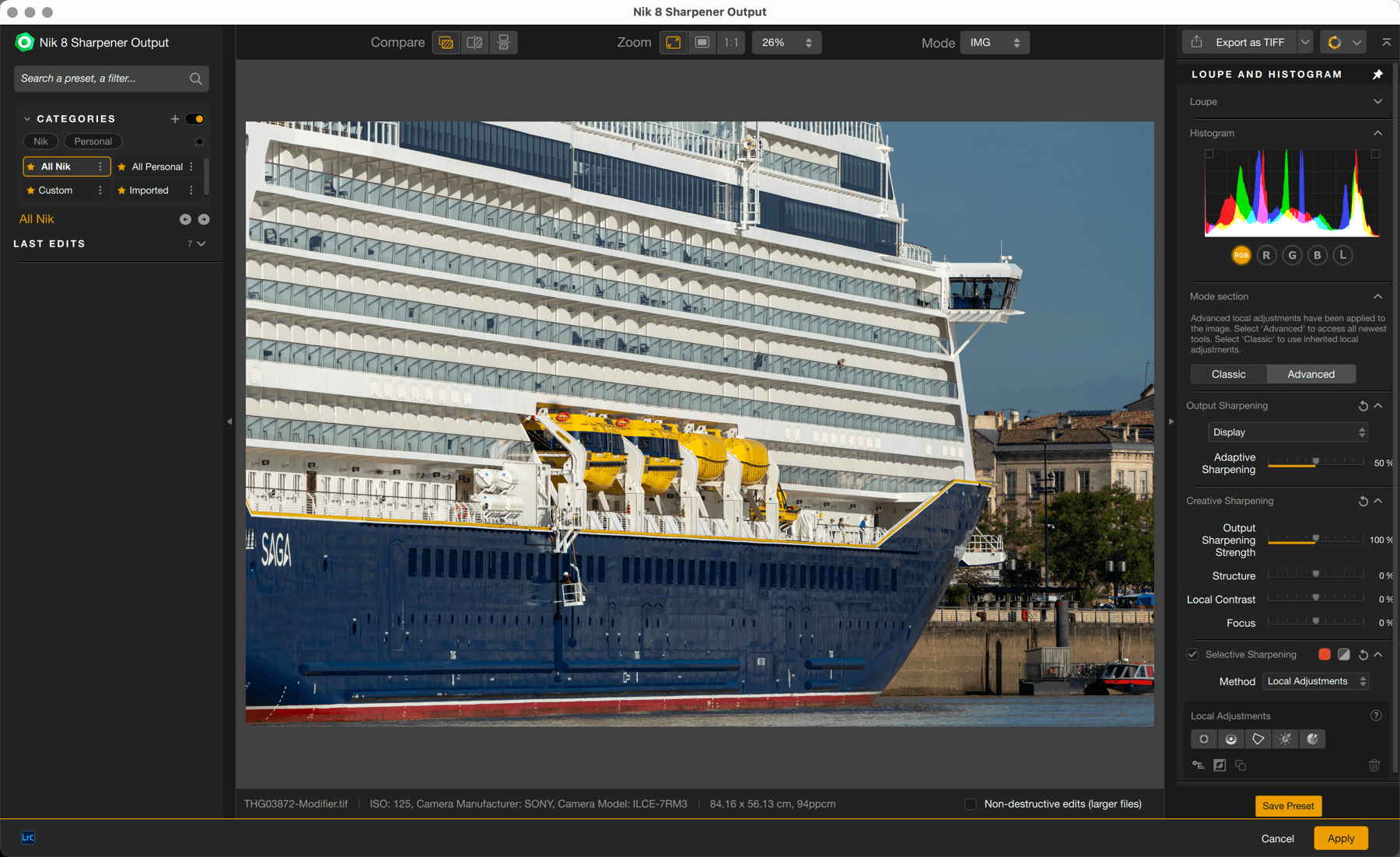Viewport: 1400px width, 857px height.
Task: Click the duplicate local adjustment icon
Action: [1241, 765]
